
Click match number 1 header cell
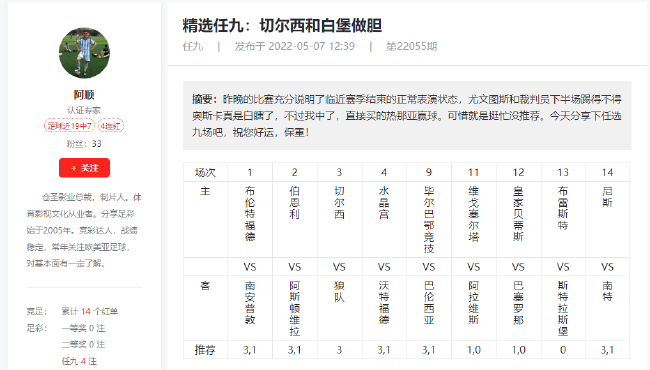pos(250,172)
